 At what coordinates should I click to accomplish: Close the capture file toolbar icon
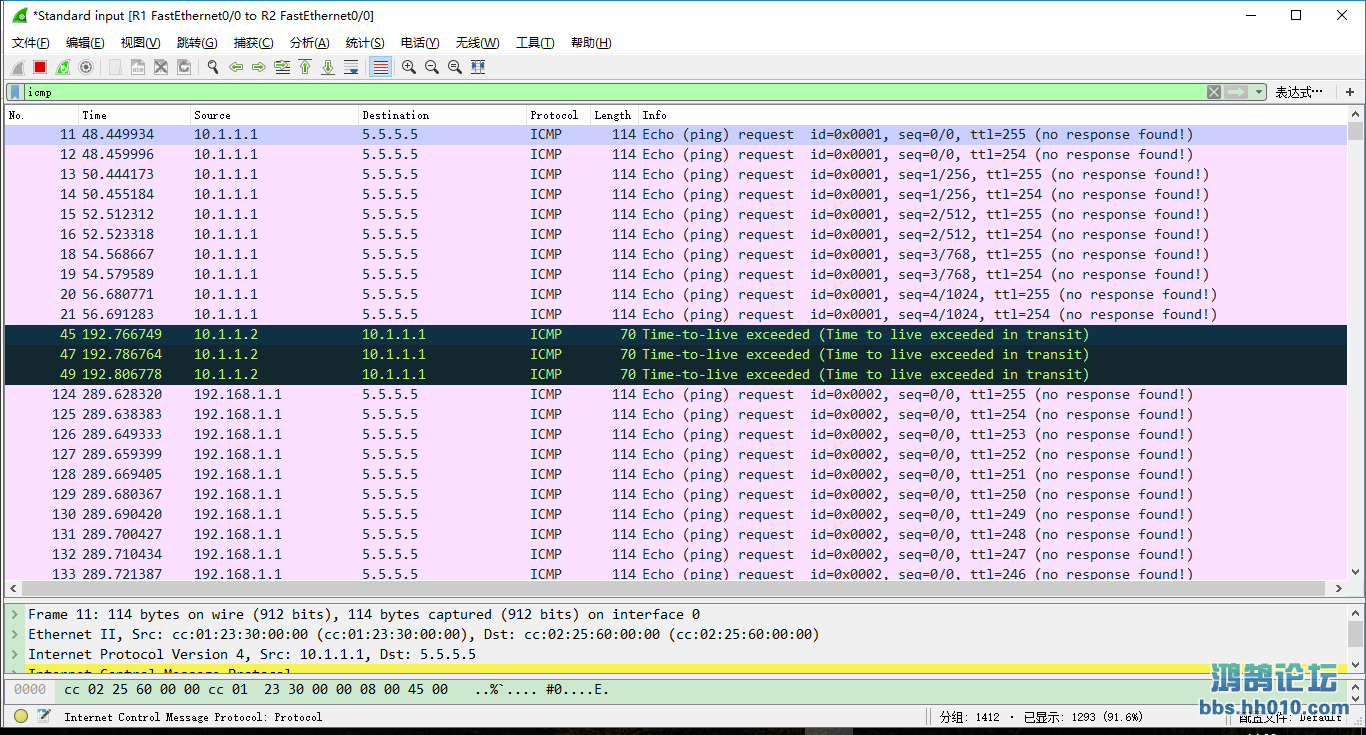(161, 67)
